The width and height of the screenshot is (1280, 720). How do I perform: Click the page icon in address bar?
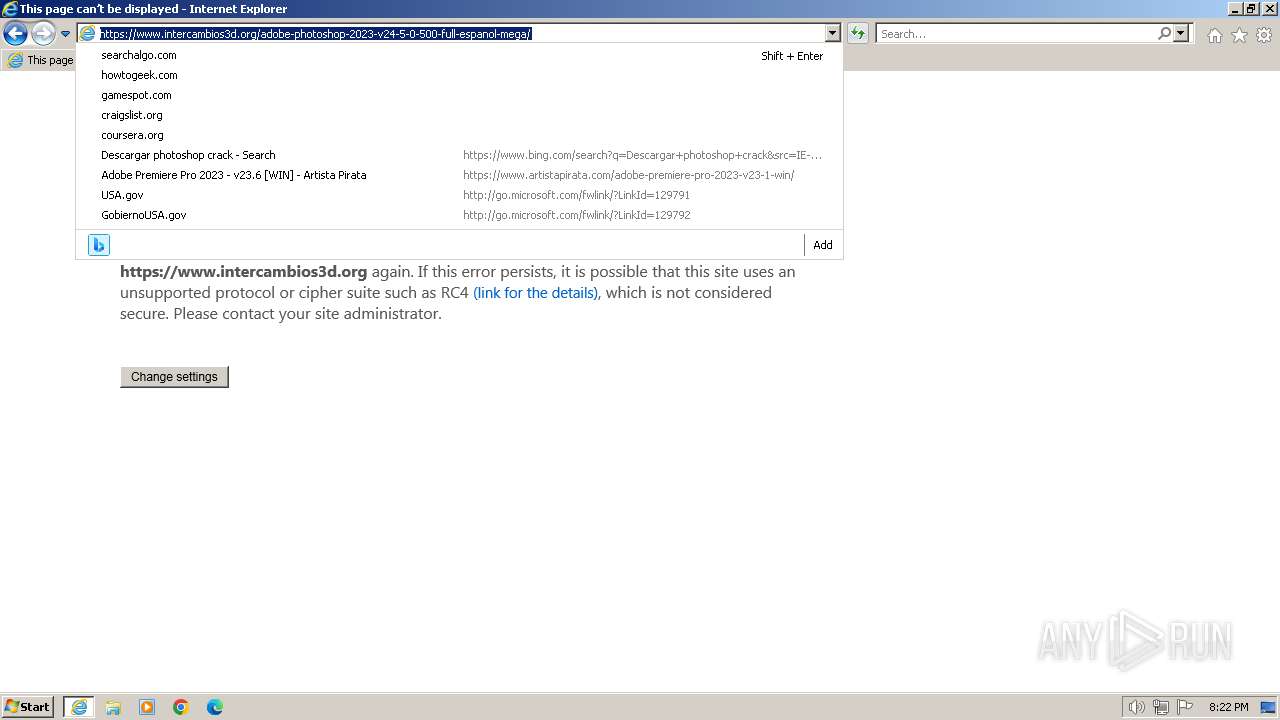[x=88, y=34]
